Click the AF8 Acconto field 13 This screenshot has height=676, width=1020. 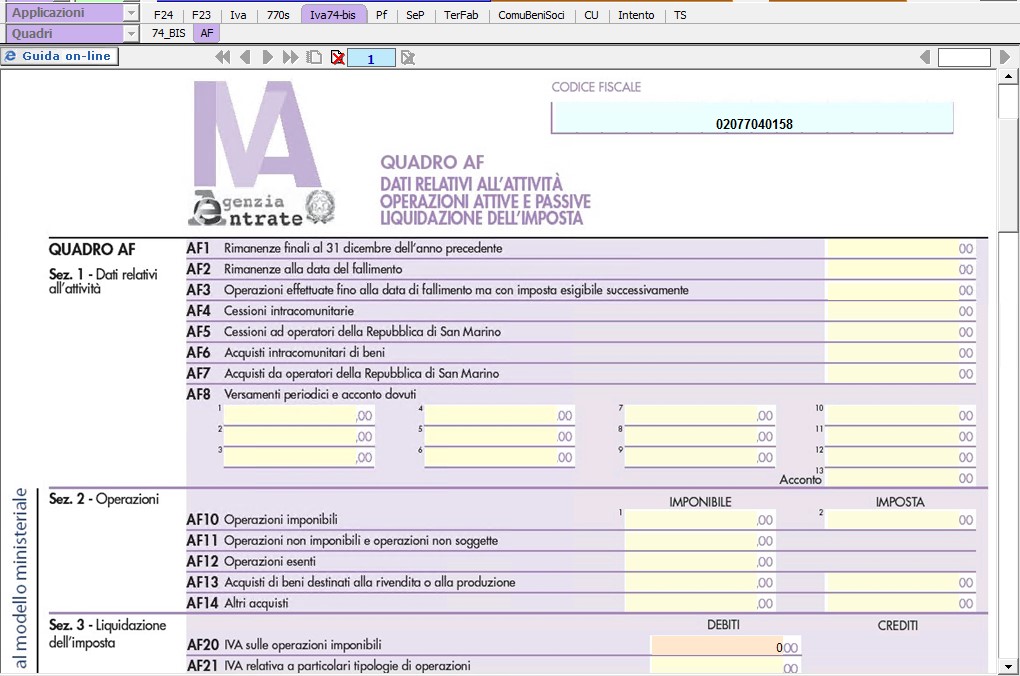click(901, 478)
